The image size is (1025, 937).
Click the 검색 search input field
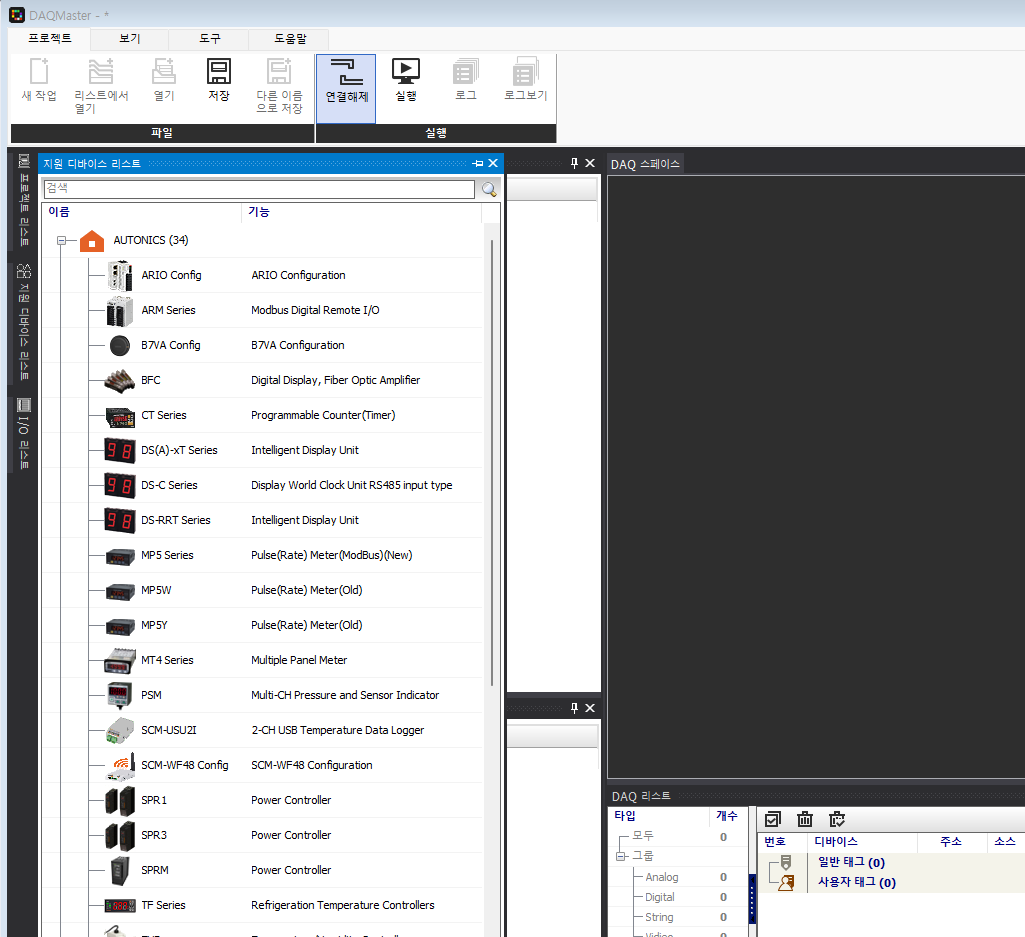click(x=259, y=189)
